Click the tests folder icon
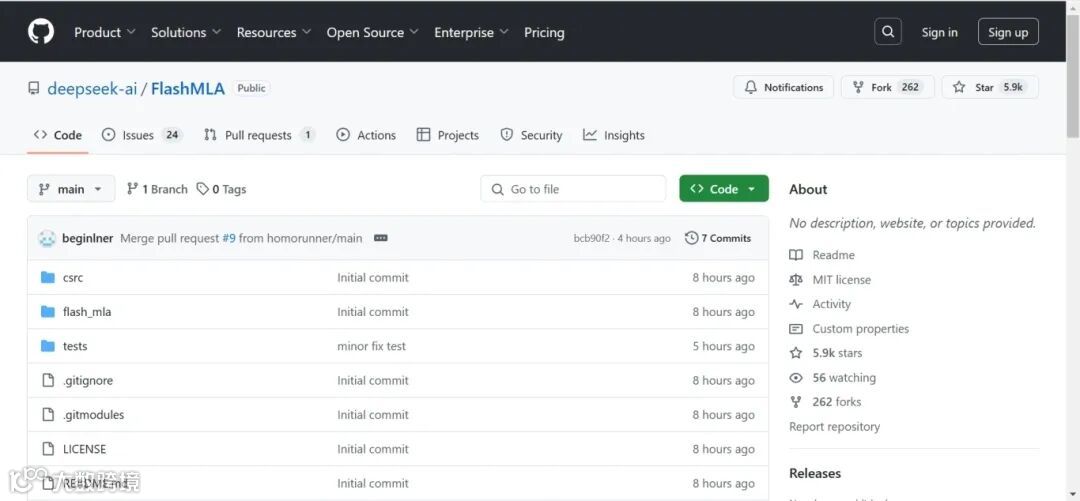This screenshot has height=501, width=1080. tap(48, 346)
